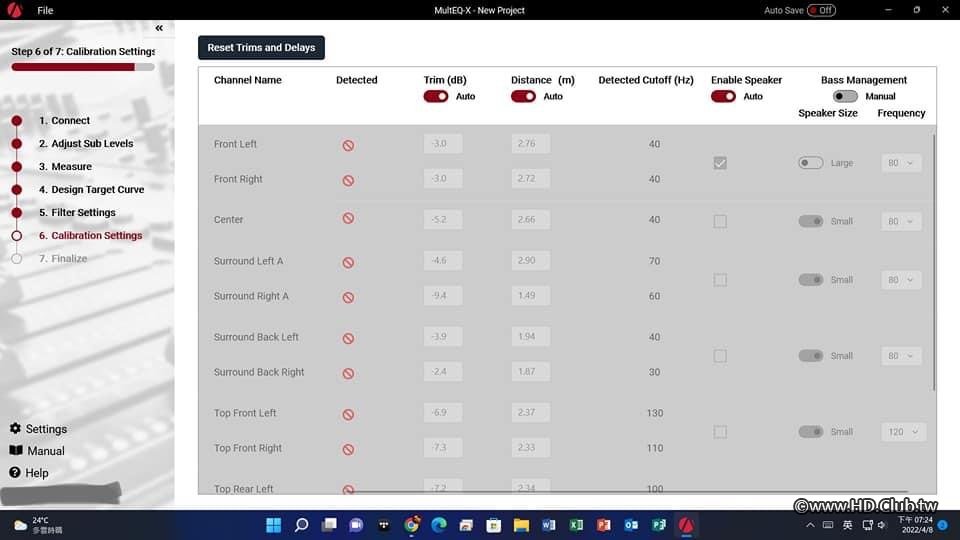Click the Center not-detected icon
960x540 pixels.
click(x=348, y=219)
